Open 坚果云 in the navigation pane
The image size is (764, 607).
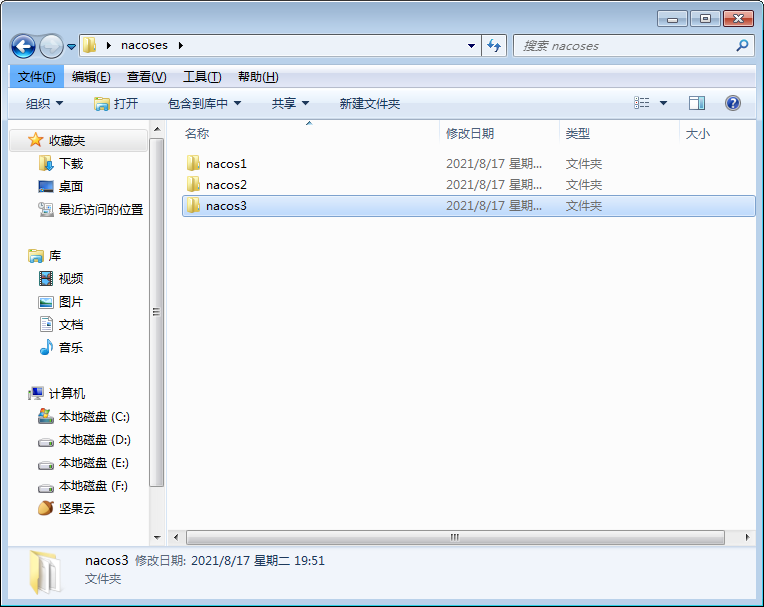tap(76, 508)
